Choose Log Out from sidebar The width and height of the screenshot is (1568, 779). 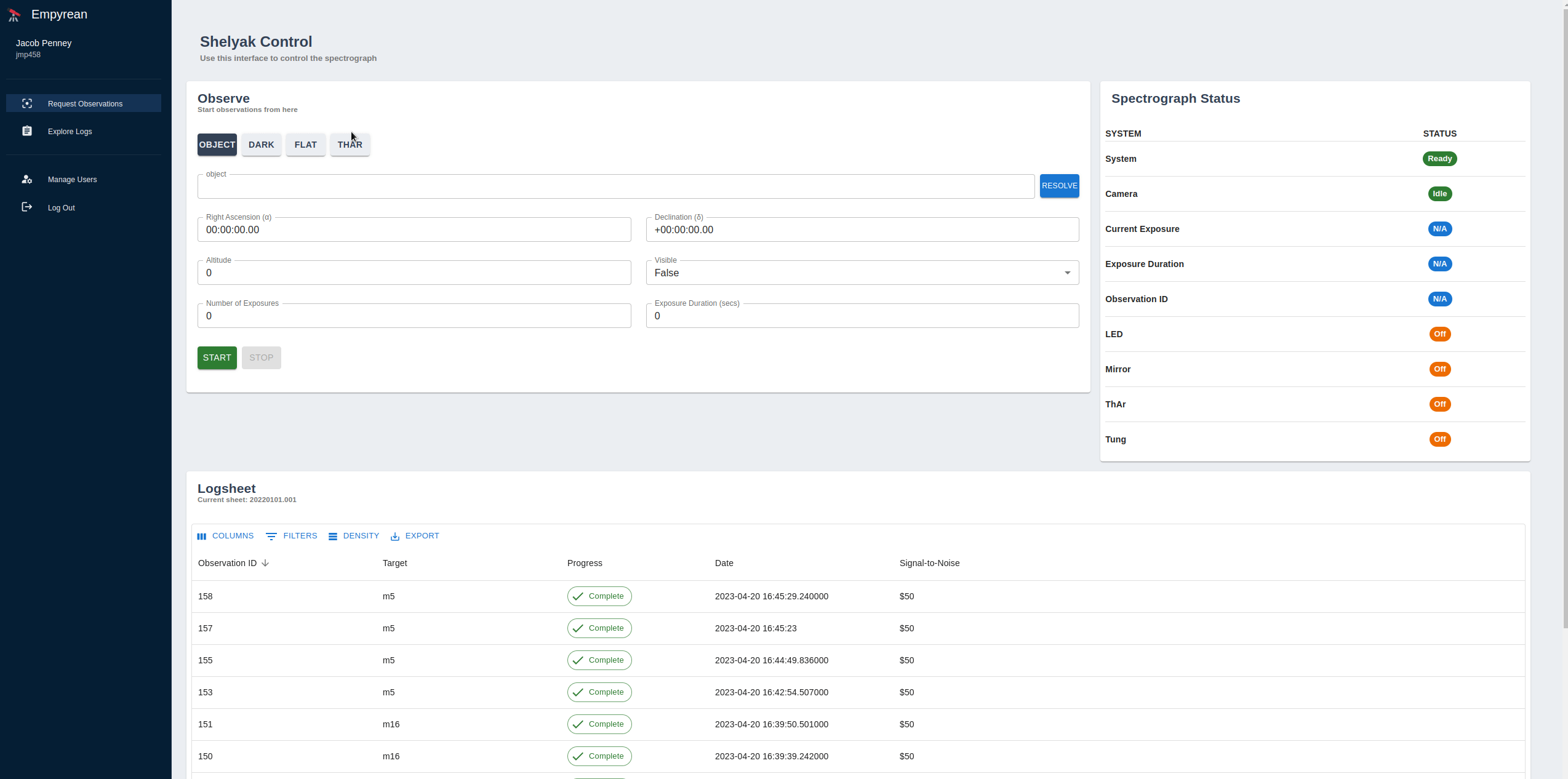pos(84,207)
